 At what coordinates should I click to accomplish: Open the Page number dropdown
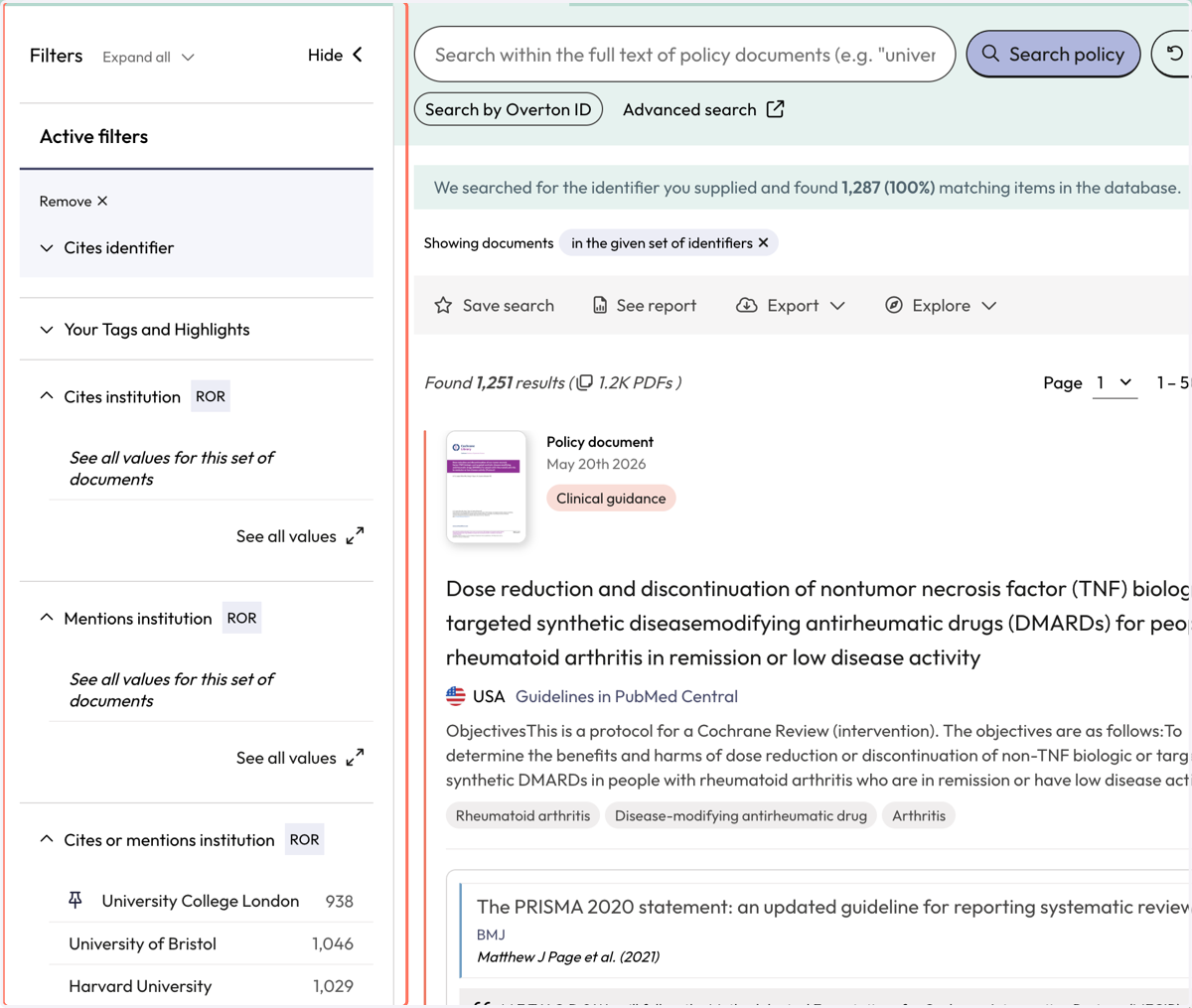tap(1115, 382)
